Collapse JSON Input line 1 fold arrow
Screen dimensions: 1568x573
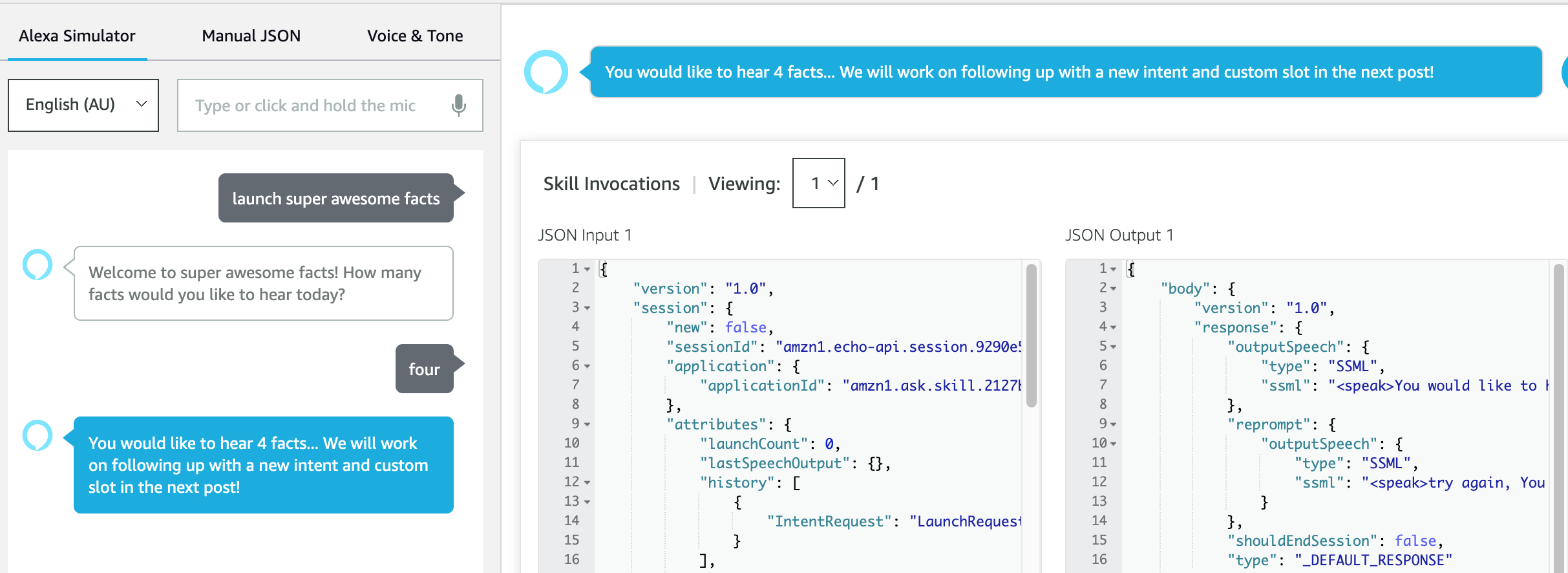[587, 269]
